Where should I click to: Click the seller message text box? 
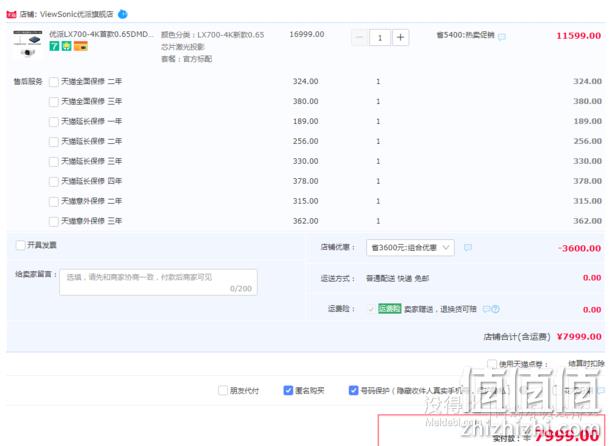[x=158, y=282]
